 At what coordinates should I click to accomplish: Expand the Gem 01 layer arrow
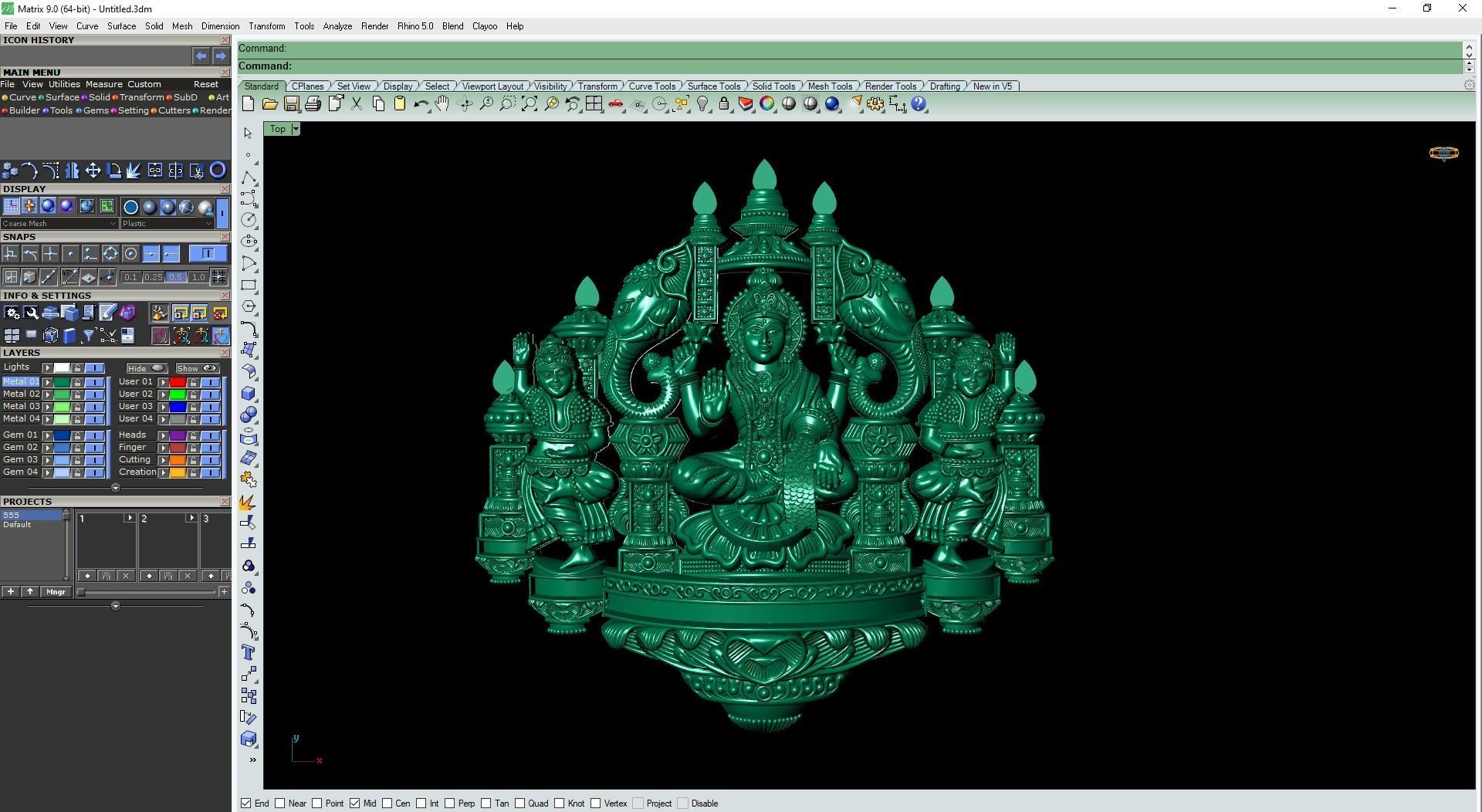47,435
